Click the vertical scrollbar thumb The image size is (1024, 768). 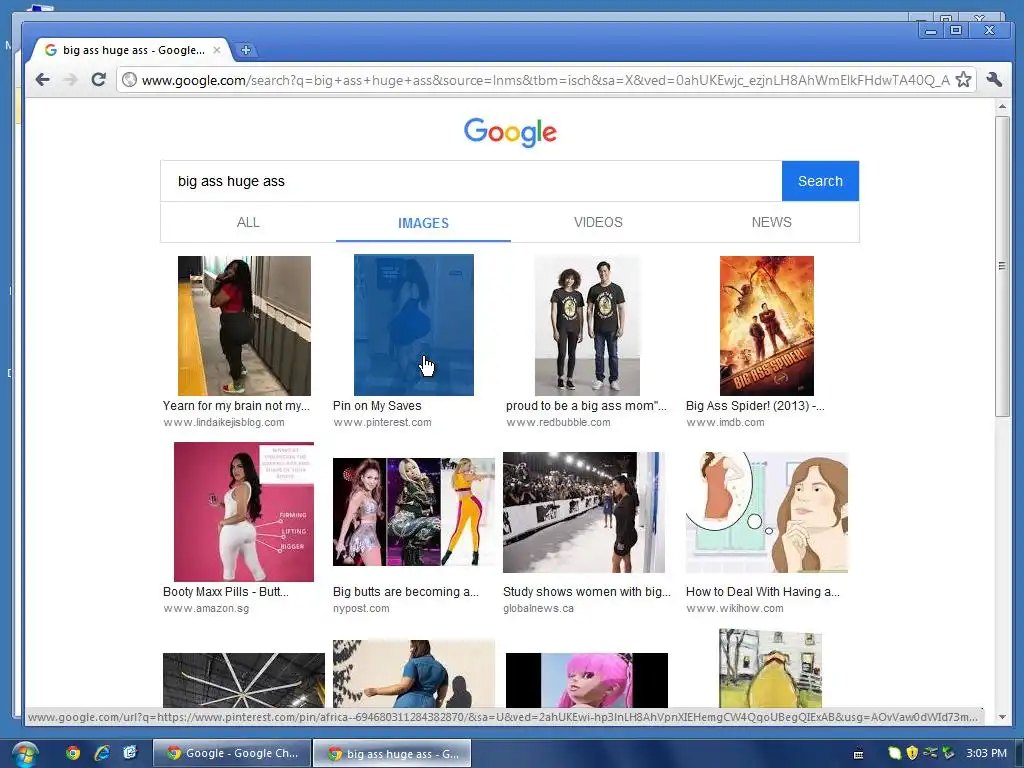pyautogui.click(x=1002, y=265)
